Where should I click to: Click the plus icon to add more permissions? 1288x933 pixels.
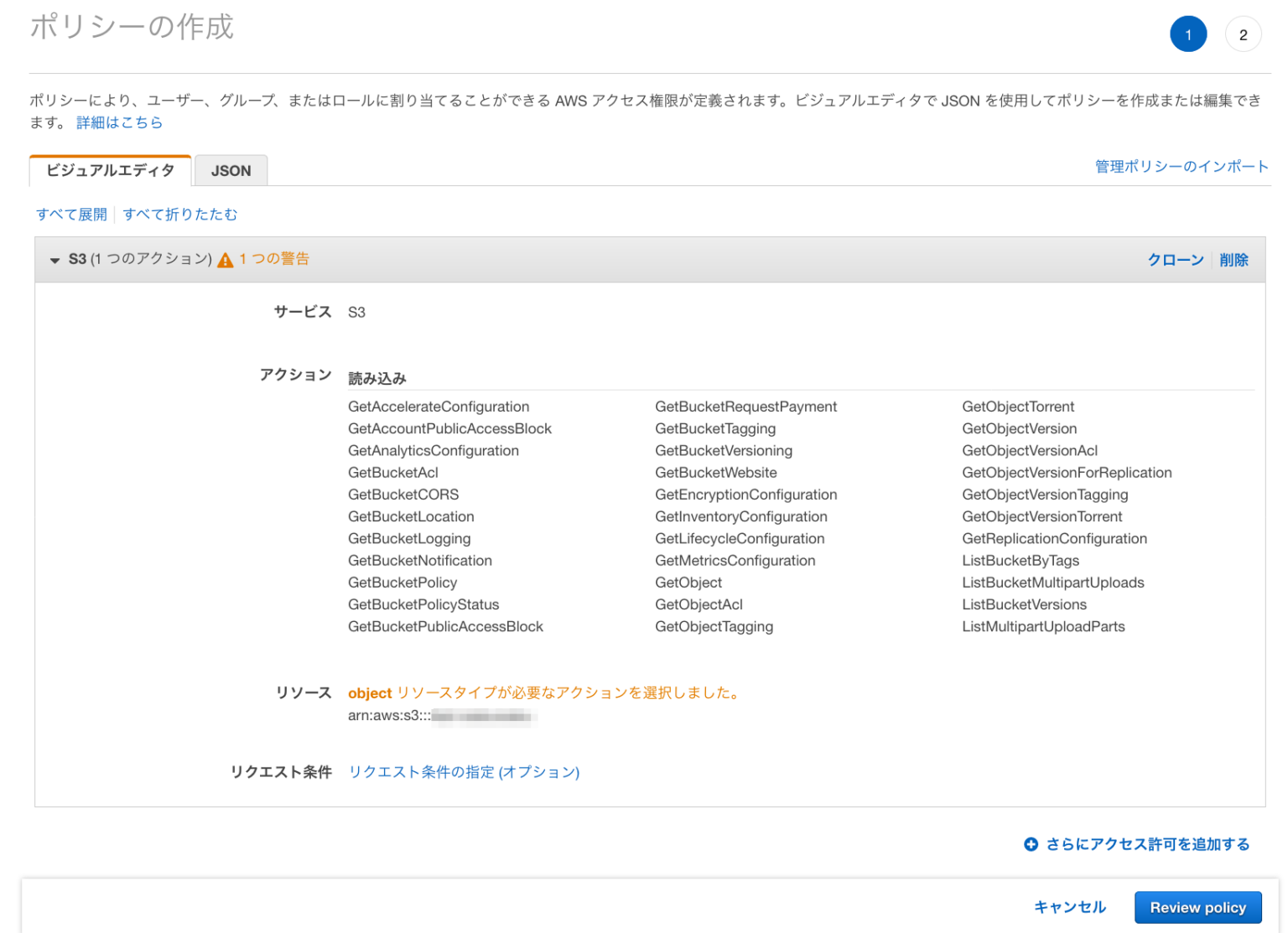pyautogui.click(x=1031, y=845)
